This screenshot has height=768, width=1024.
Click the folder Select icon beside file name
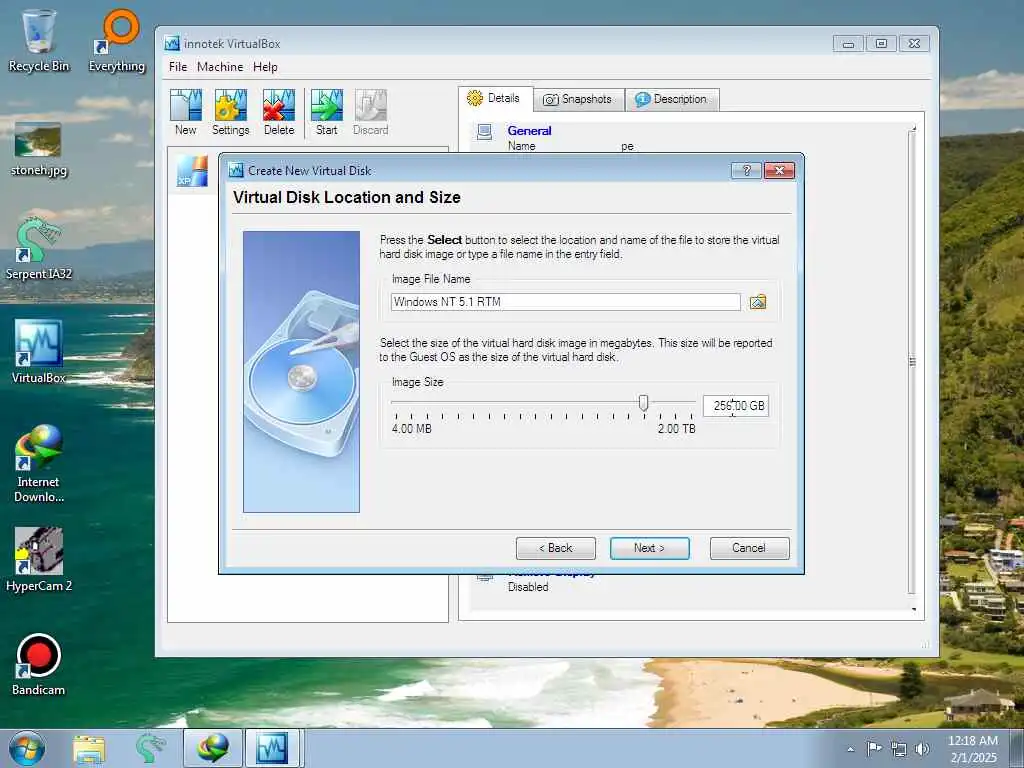[x=758, y=302]
